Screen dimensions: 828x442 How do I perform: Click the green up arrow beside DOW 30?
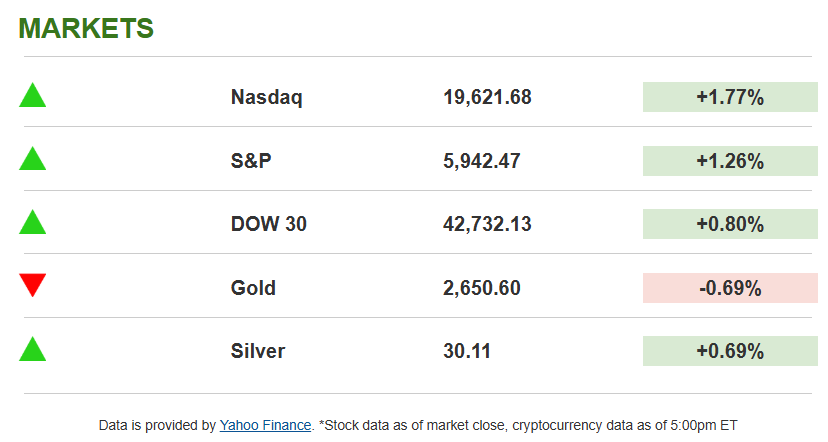point(33,222)
